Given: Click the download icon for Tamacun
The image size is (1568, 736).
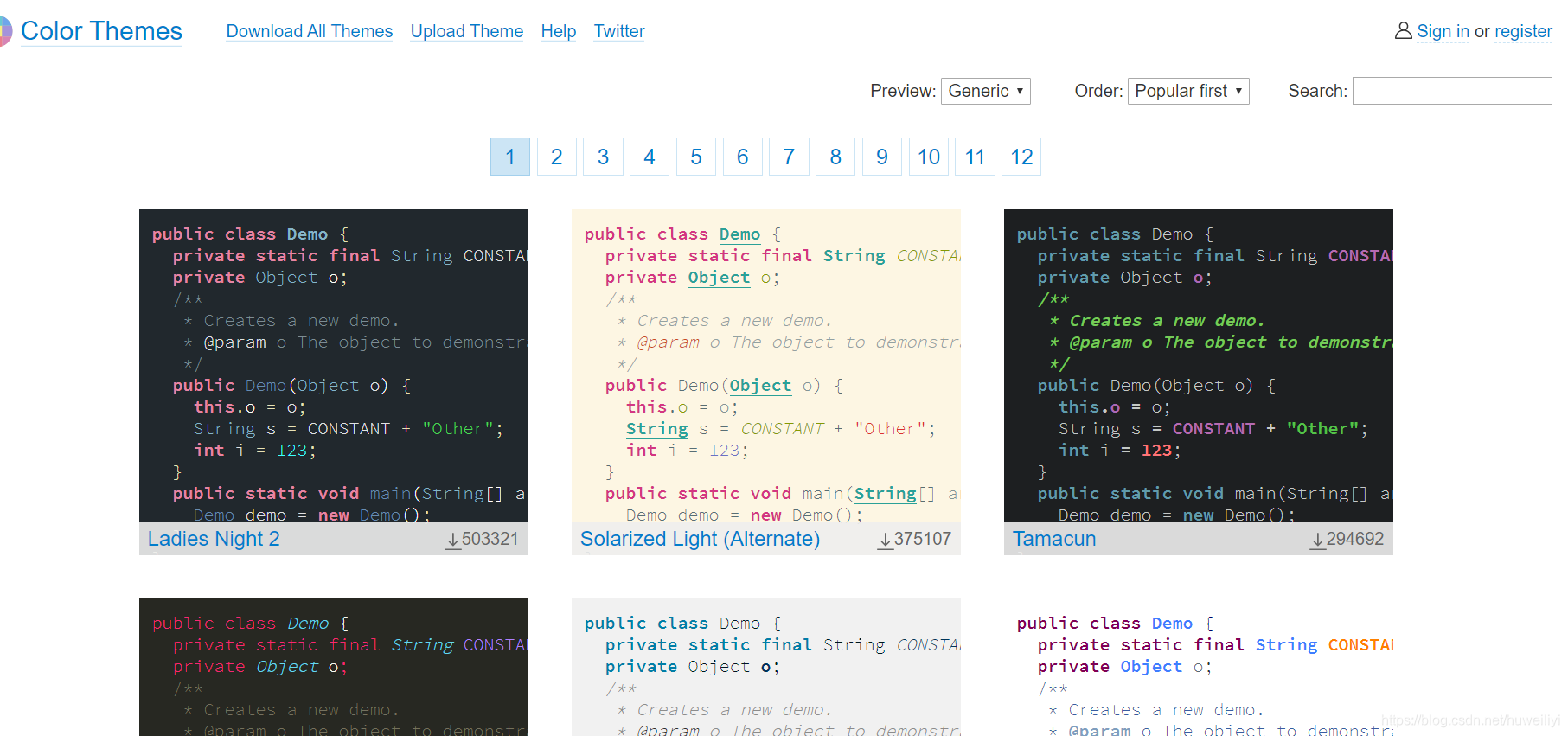Looking at the screenshot, I should click(x=1318, y=541).
